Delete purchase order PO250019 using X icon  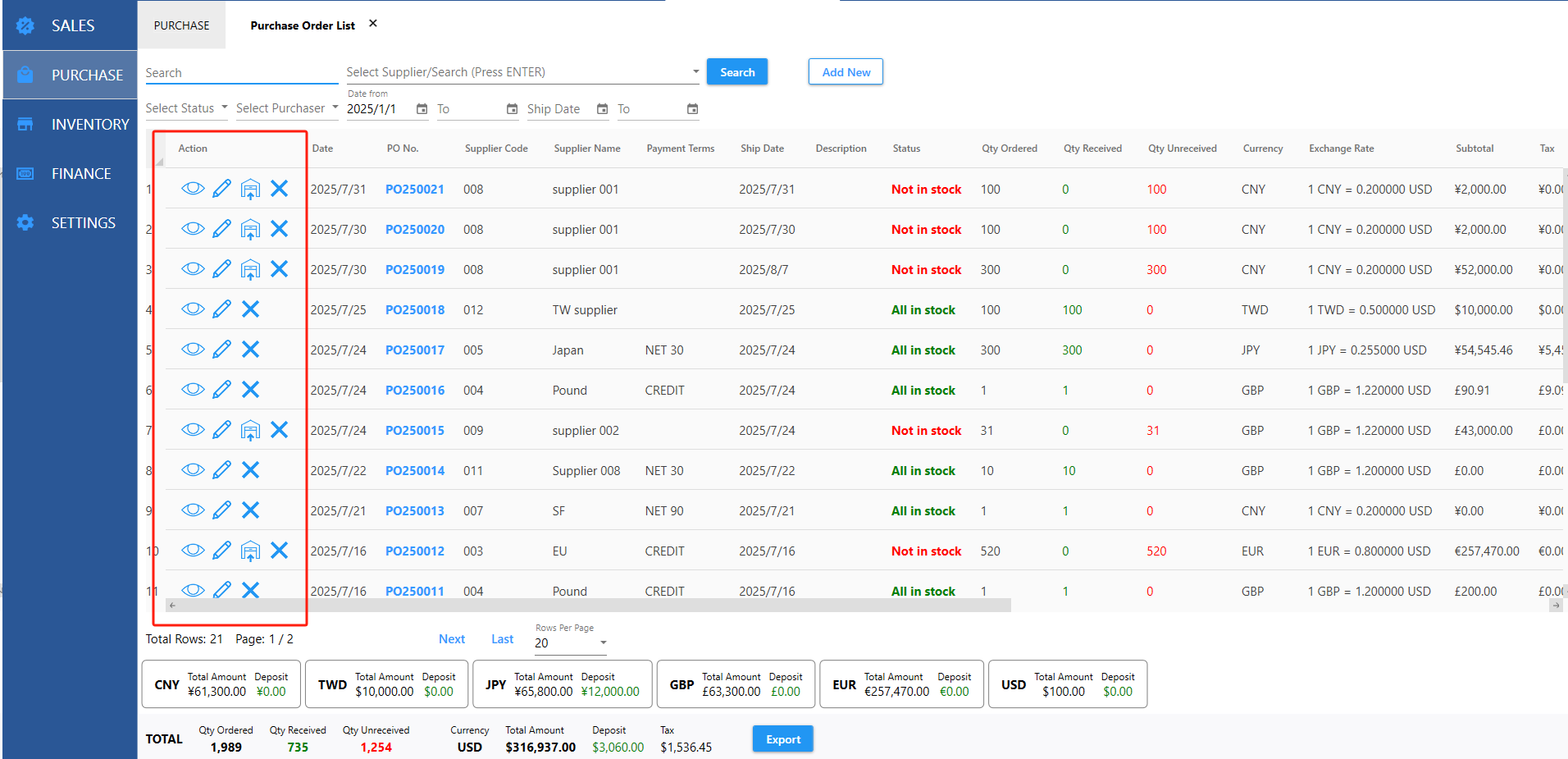pyautogui.click(x=279, y=269)
